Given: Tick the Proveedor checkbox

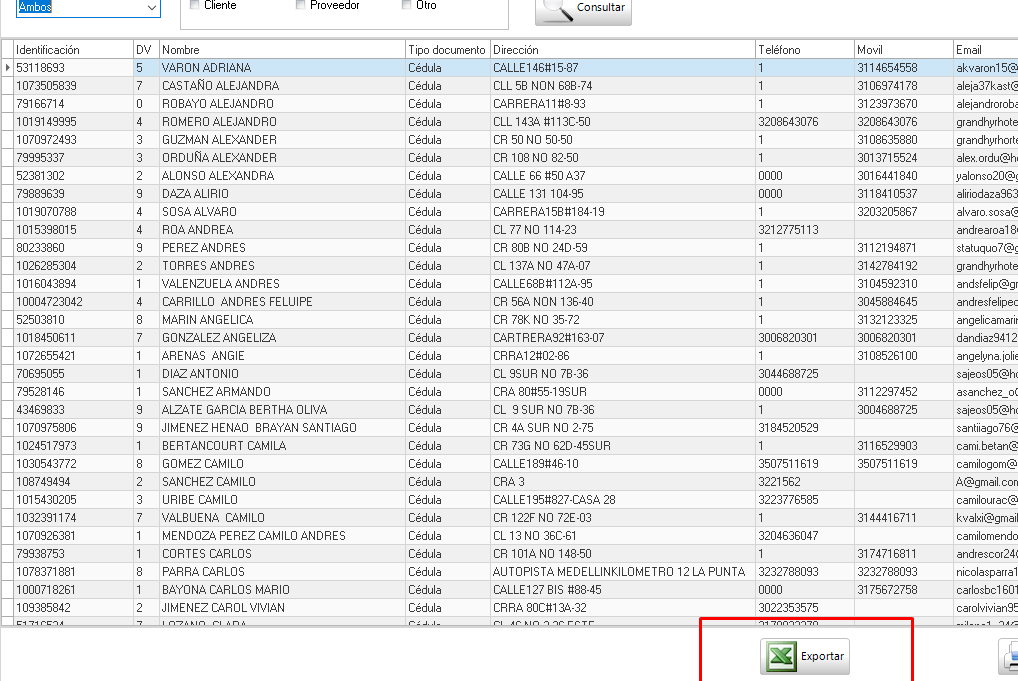Looking at the screenshot, I should click(x=301, y=5).
